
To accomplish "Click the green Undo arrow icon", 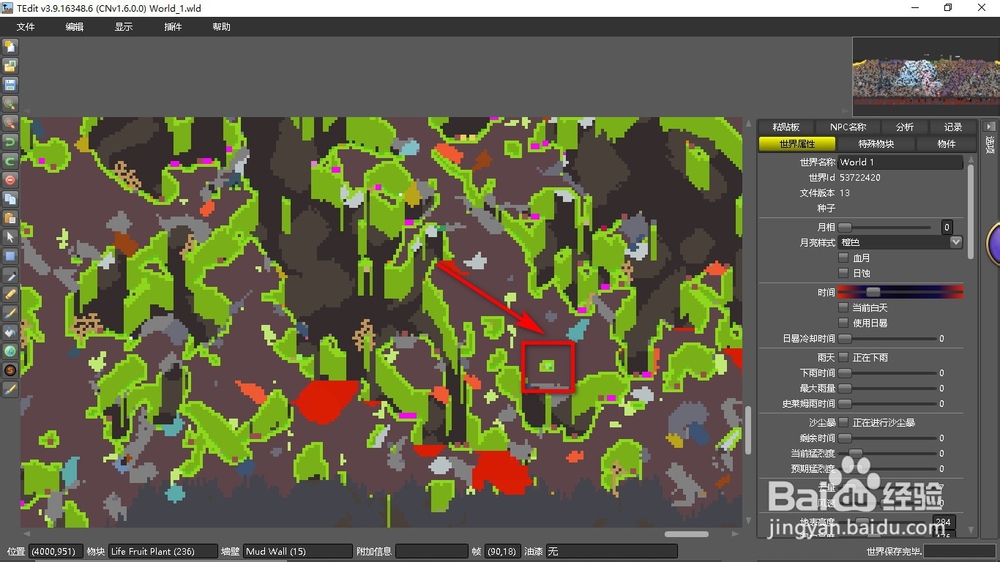I will [10, 142].
